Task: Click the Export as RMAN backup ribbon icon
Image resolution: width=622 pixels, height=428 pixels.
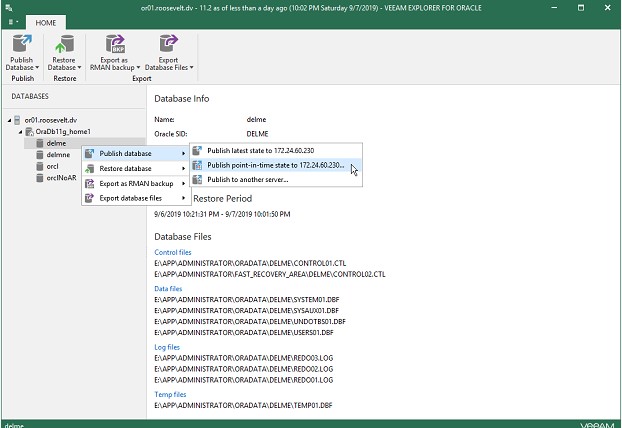Action: 115,44
